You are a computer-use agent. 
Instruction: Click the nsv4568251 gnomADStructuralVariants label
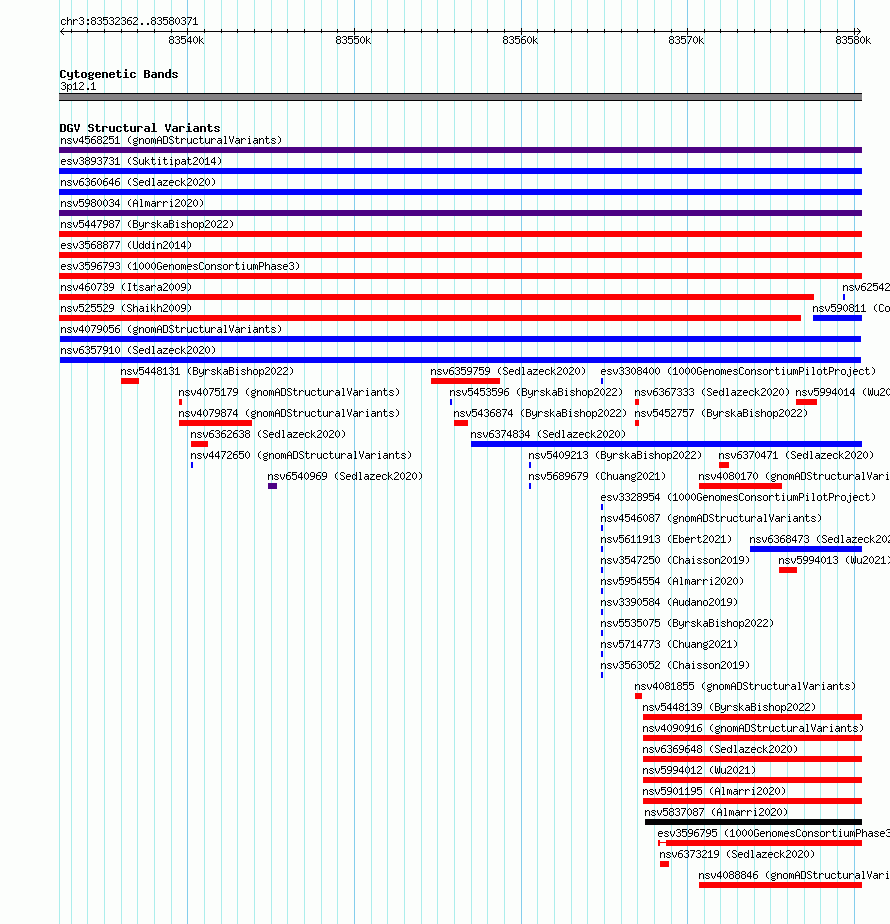tap(171, 140)
